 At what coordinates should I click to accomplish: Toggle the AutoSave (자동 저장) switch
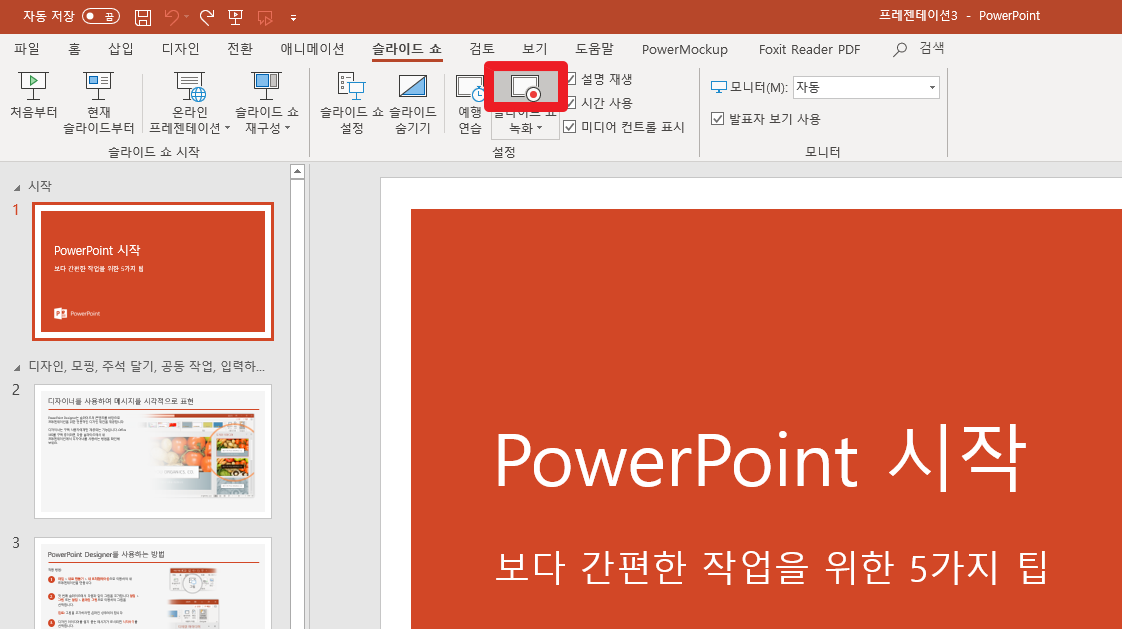tap(101, 16)
